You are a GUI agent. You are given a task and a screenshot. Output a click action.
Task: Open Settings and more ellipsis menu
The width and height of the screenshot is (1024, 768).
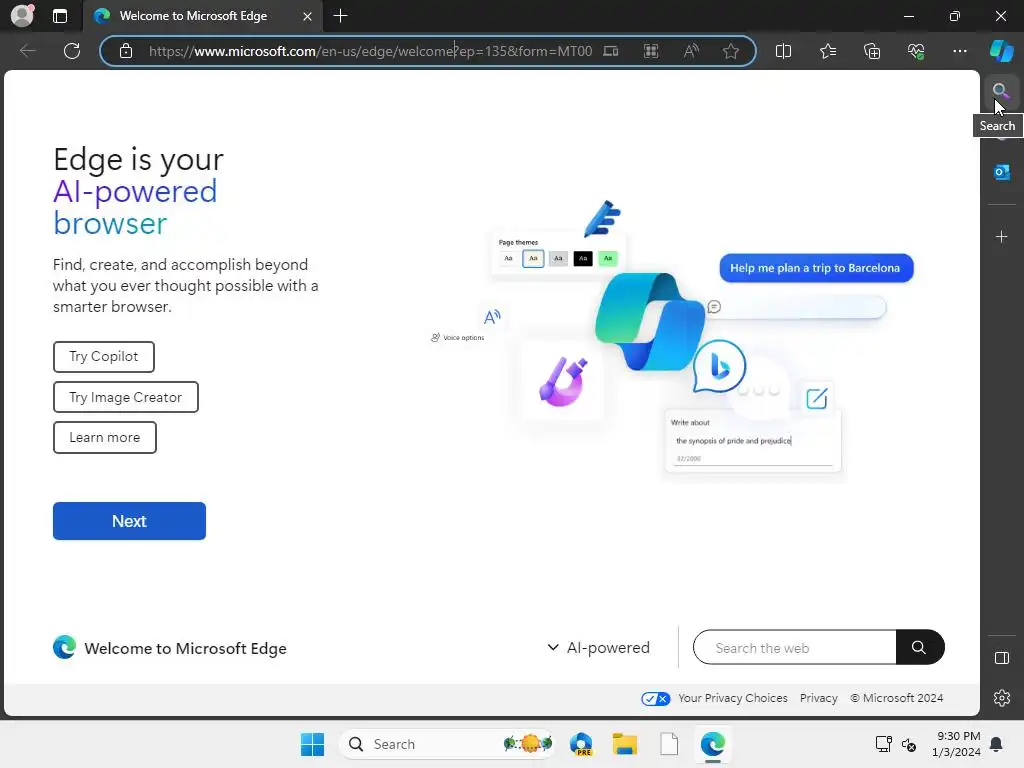(x=959, y=51)
